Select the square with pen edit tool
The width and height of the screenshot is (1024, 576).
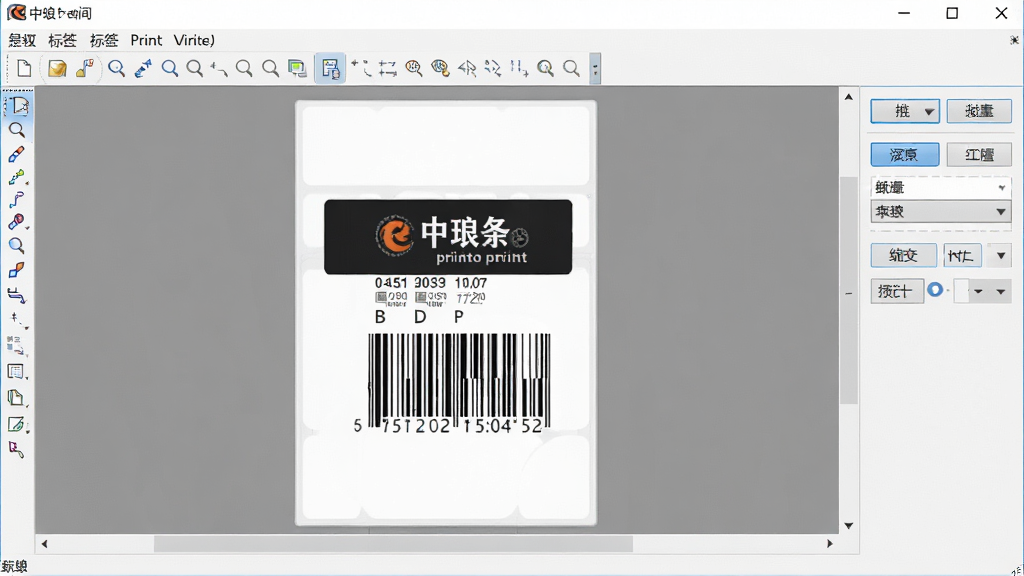pos(16,424)
